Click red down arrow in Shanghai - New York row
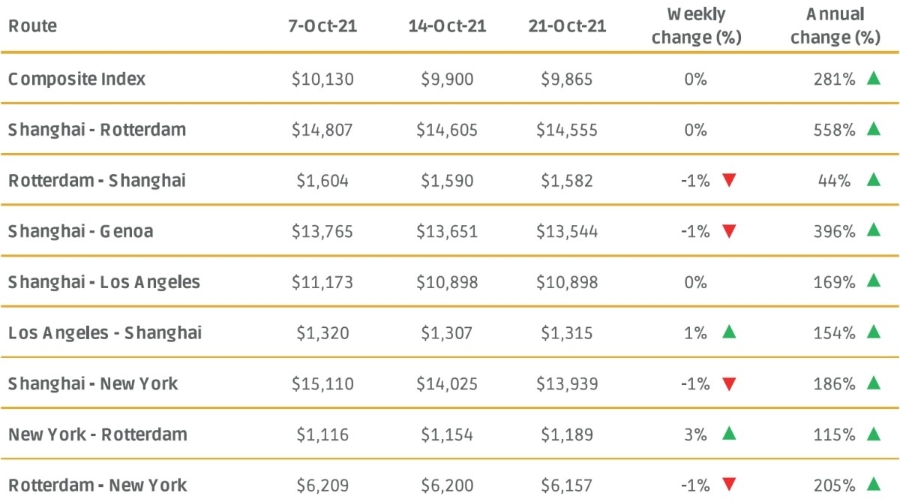The image size is (900, 502). pos(729,383)
